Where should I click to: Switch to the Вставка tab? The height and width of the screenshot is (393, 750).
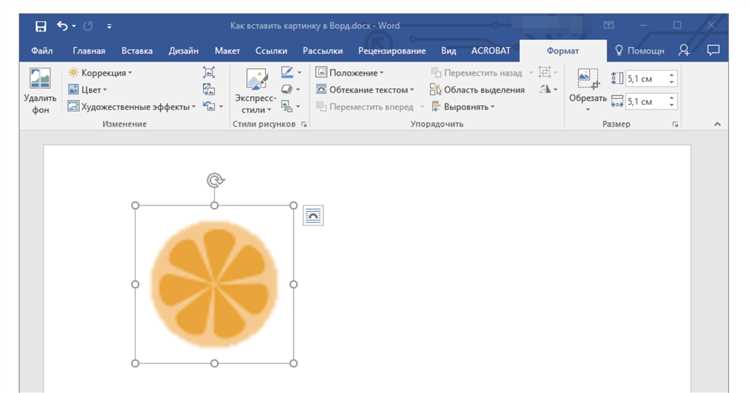pos(137,51)
